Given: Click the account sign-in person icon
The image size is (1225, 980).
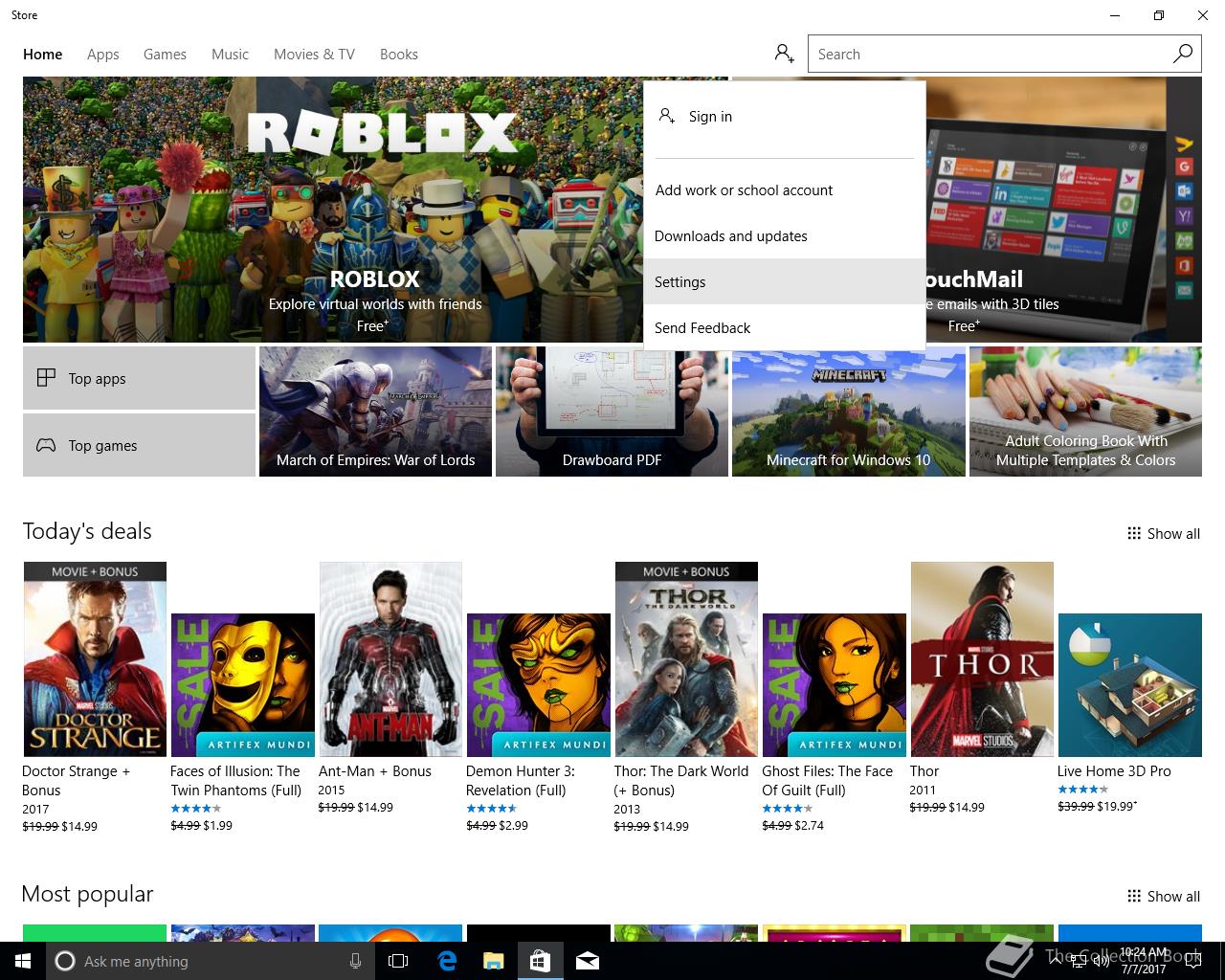Looking at the screenshot, I should pos(785,54).
